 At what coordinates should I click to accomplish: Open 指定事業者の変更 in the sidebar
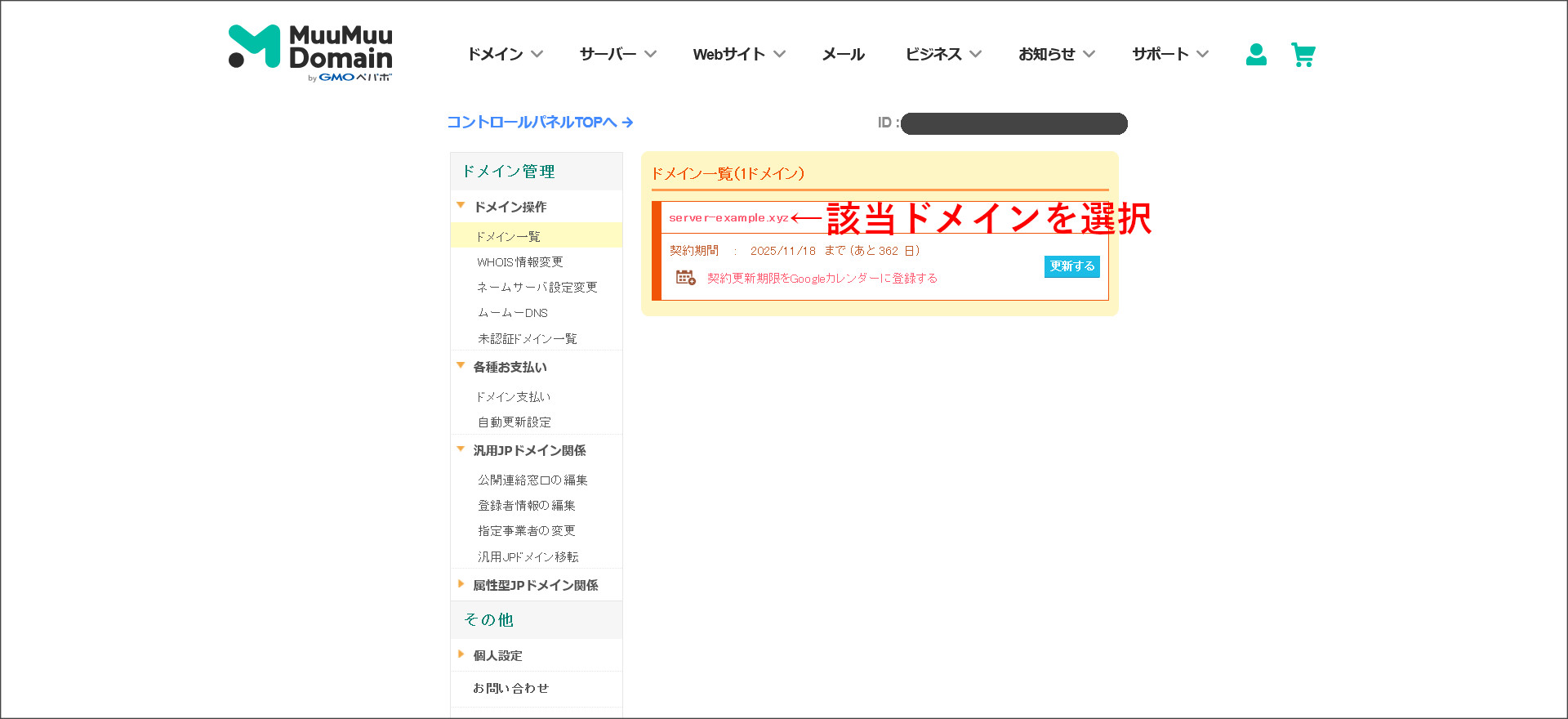tap(526, 530)
